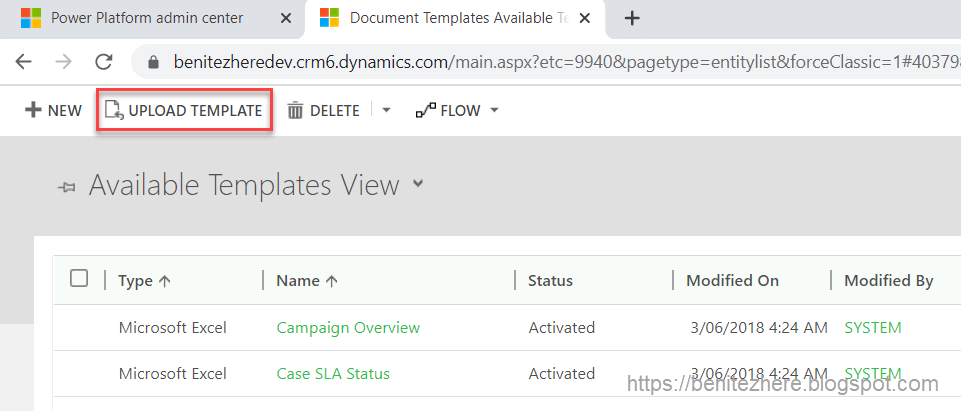Go back in browser history
Screen dimensions: 961x411
point(23,61)
